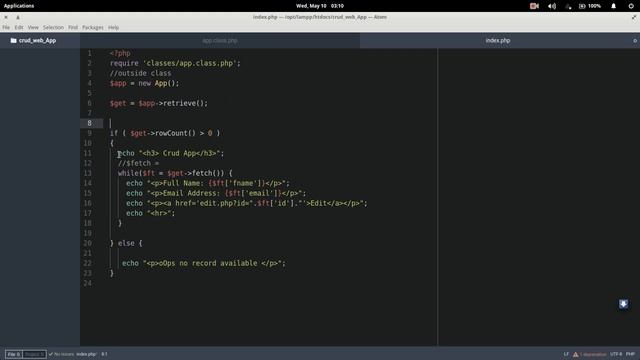Click the No Issues checkmark indicator

61,354
